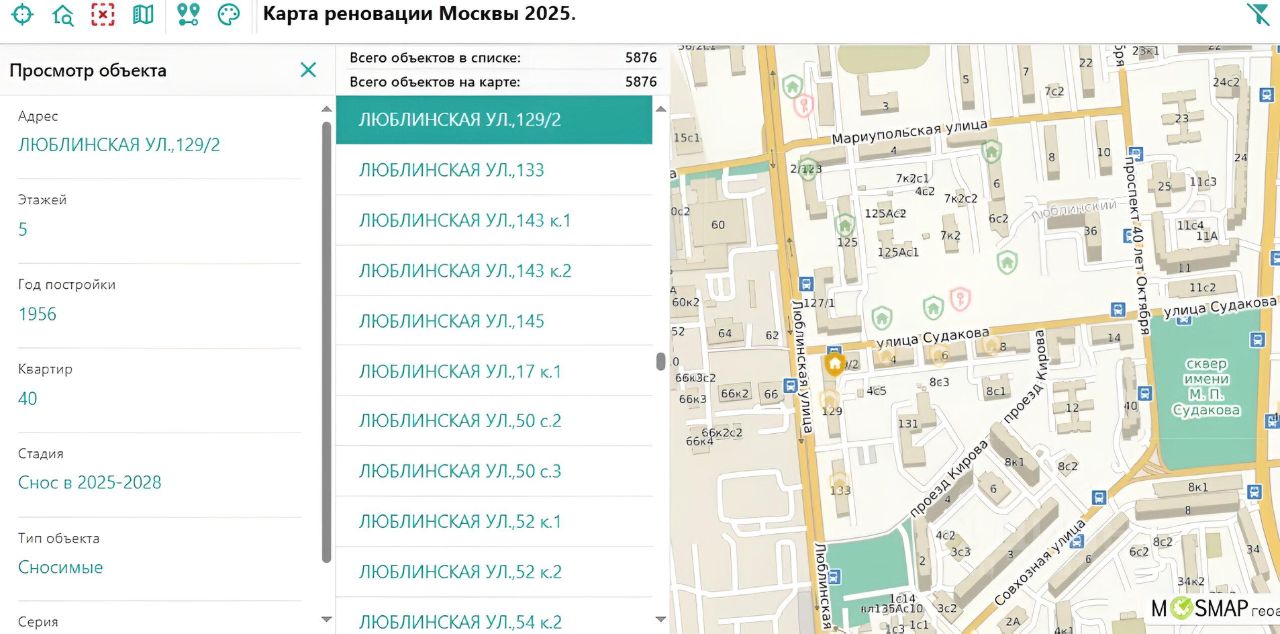Viewport: 1280px width, 634px height.
Task: Click the object list scrollbar thumb
Action: (660, 361)
